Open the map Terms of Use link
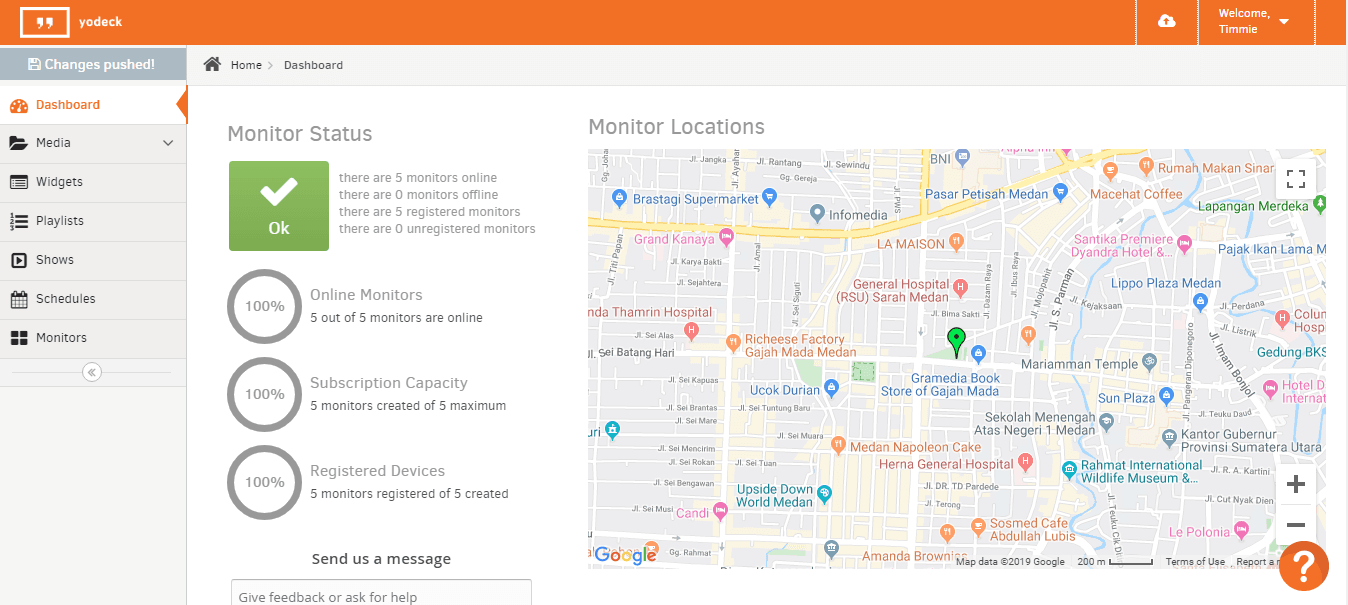Image resolution: width=1348 pixels, height=605 pixels. 1195,562
